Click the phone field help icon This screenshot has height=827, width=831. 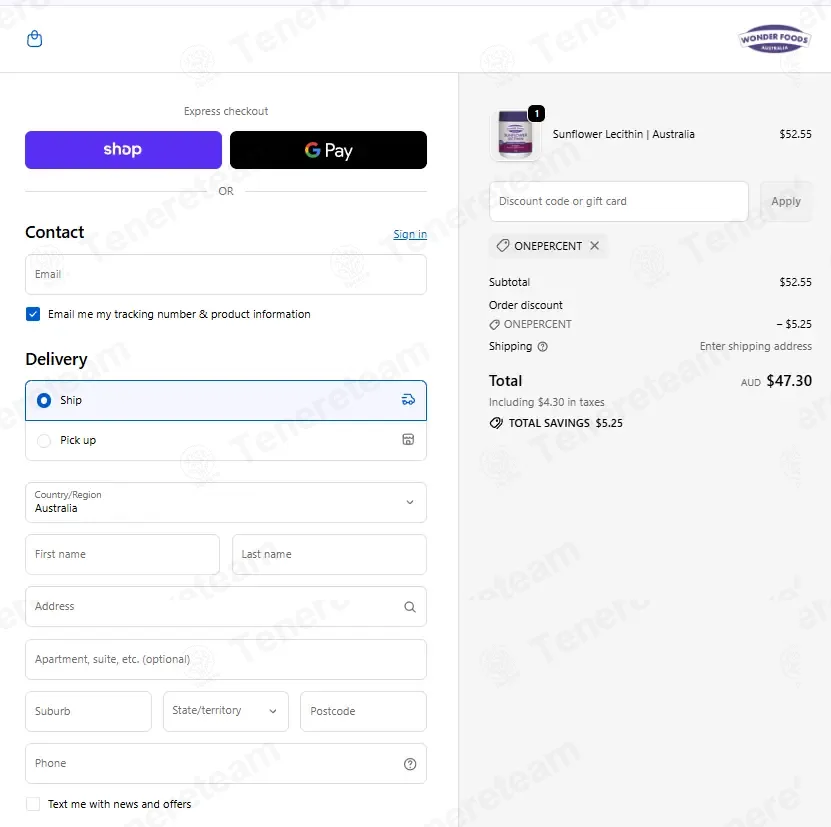pyautogui.click(x=410, y=764)
